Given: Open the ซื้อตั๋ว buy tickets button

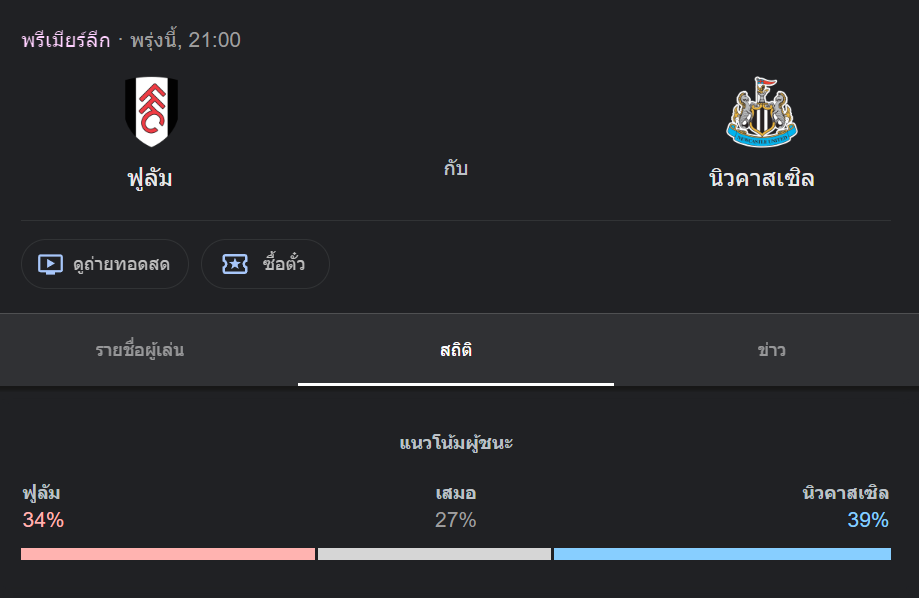Looking at the screenshot, I should [266, 264].
